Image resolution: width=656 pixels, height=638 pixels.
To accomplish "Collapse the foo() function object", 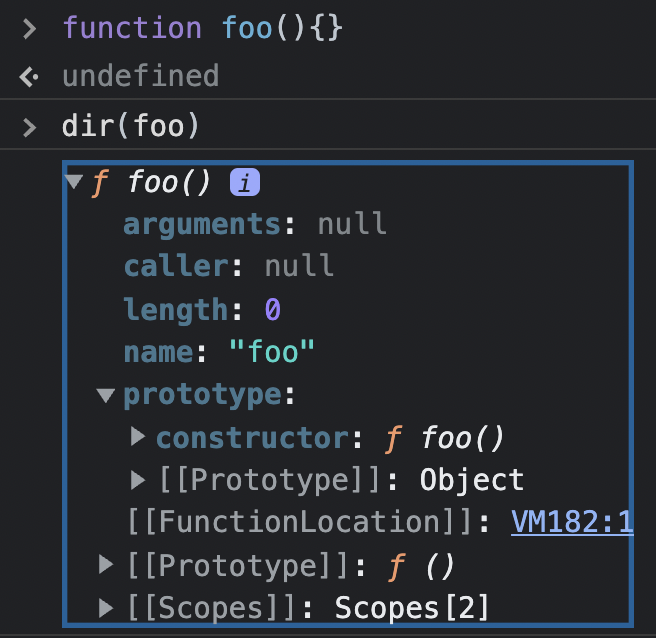I will [x=74, y=182].
